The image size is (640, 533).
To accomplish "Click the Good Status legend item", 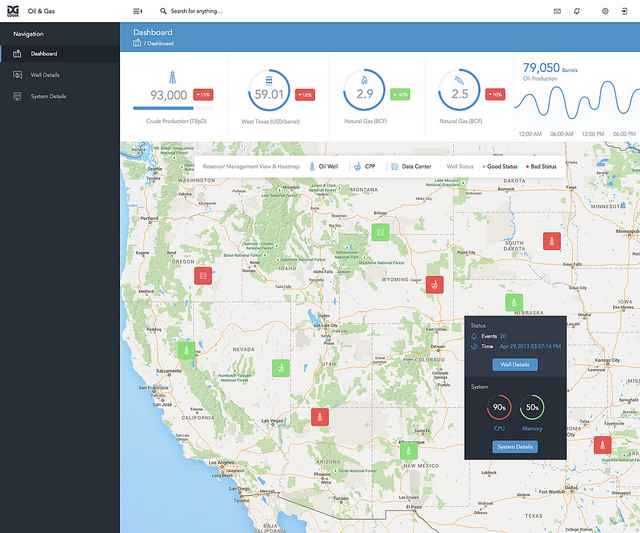I will click(500, 167).
